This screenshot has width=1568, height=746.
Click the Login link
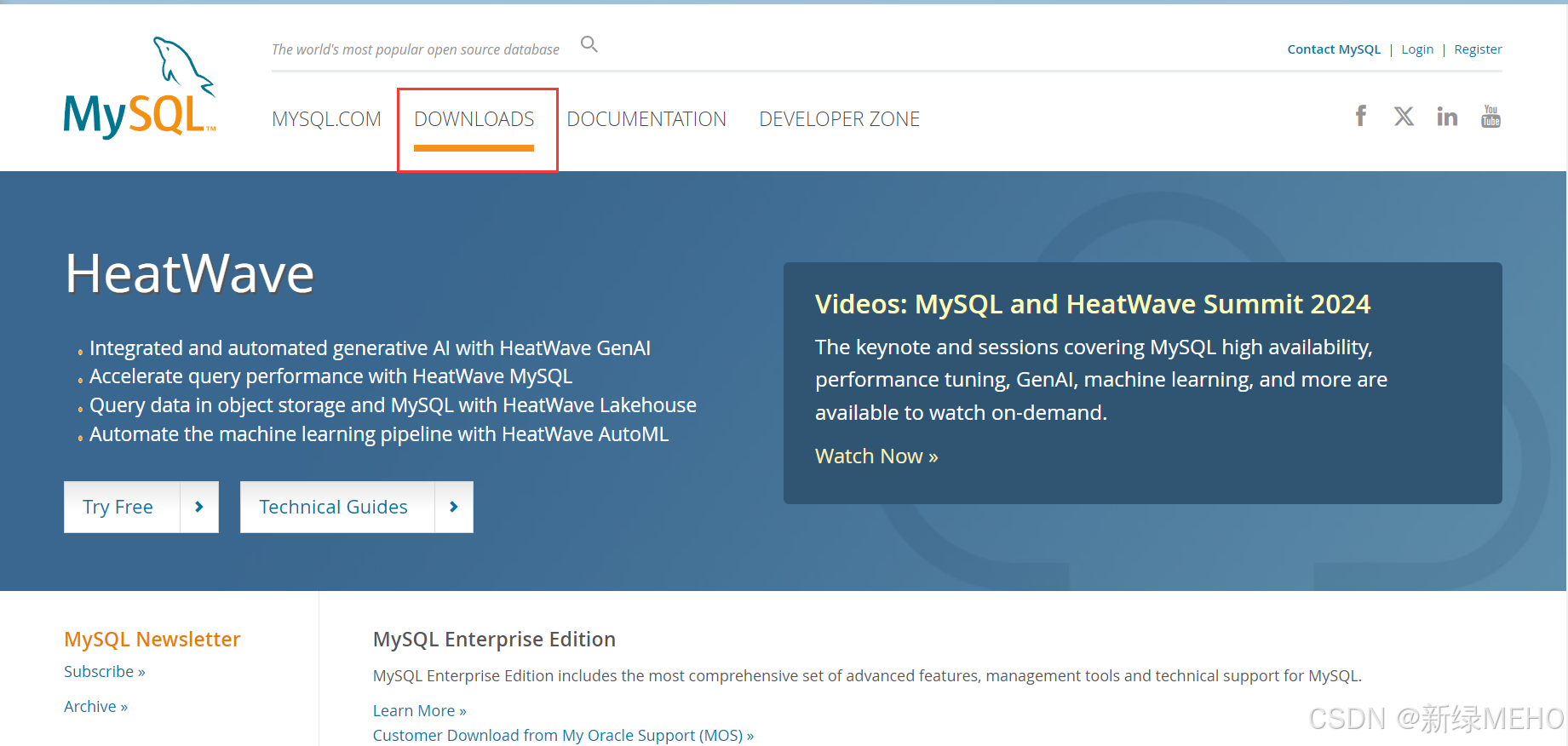[1417, 49]
